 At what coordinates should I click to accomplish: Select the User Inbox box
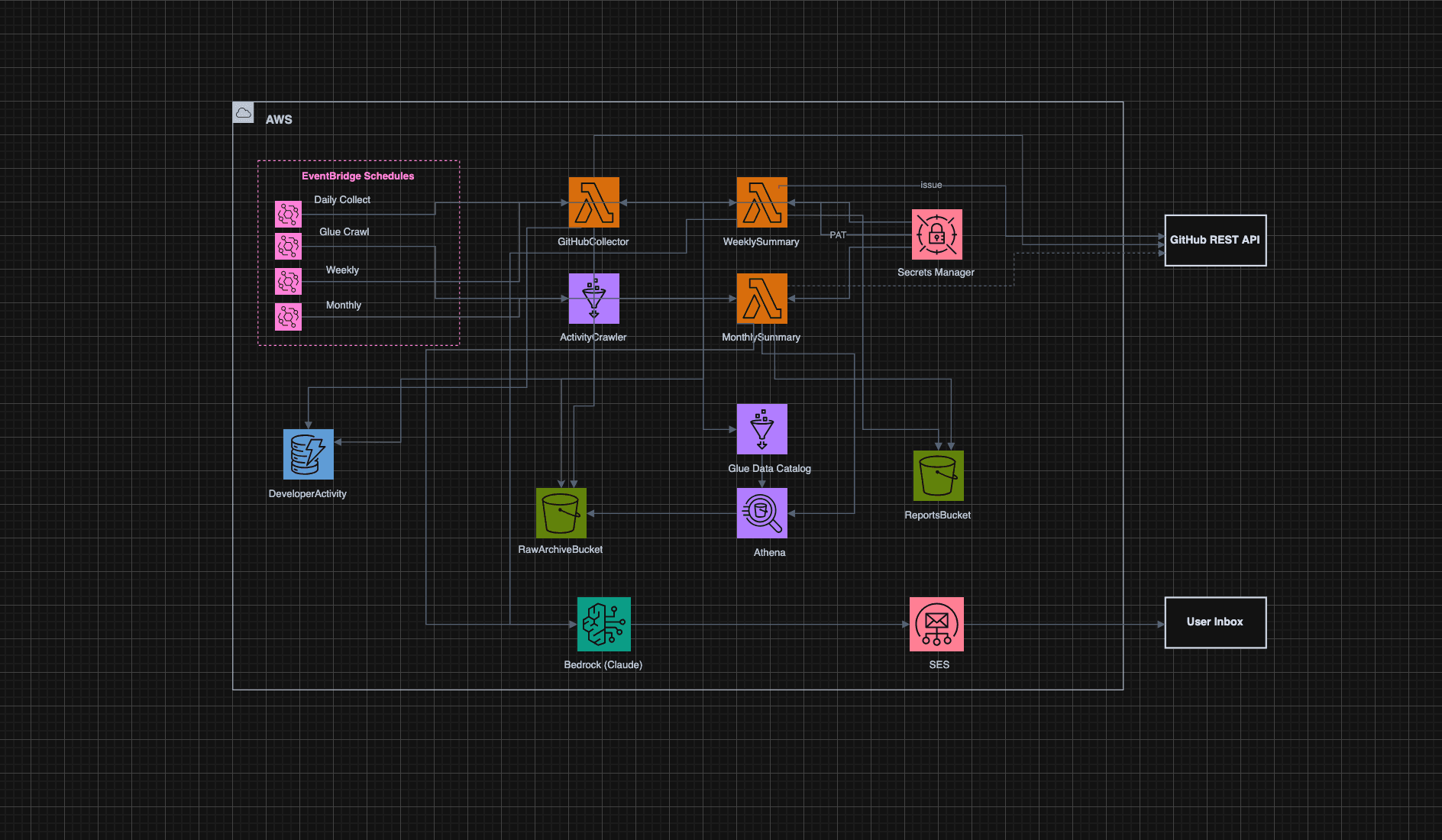pyautogui.click(x=1215, y=622)
